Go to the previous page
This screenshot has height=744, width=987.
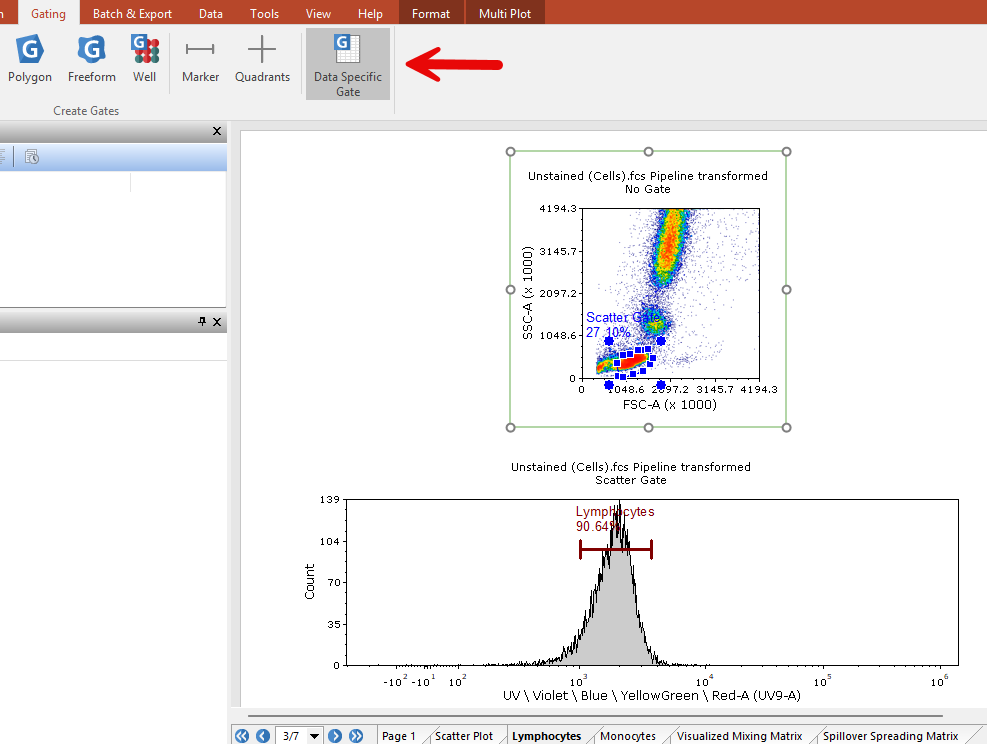263,736
